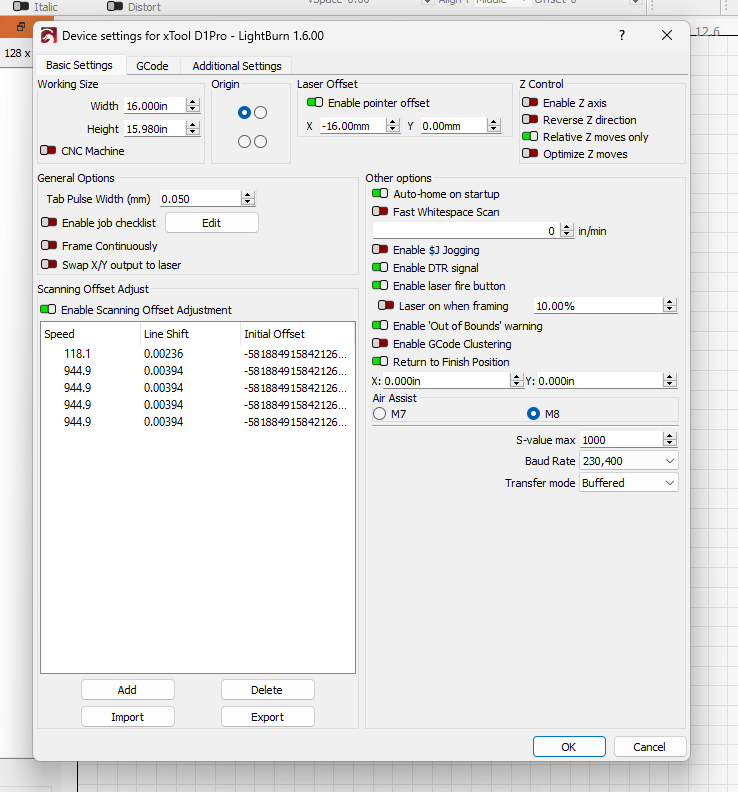
Task: Toggle Enable laser fire button
Action: coord(380,285)
